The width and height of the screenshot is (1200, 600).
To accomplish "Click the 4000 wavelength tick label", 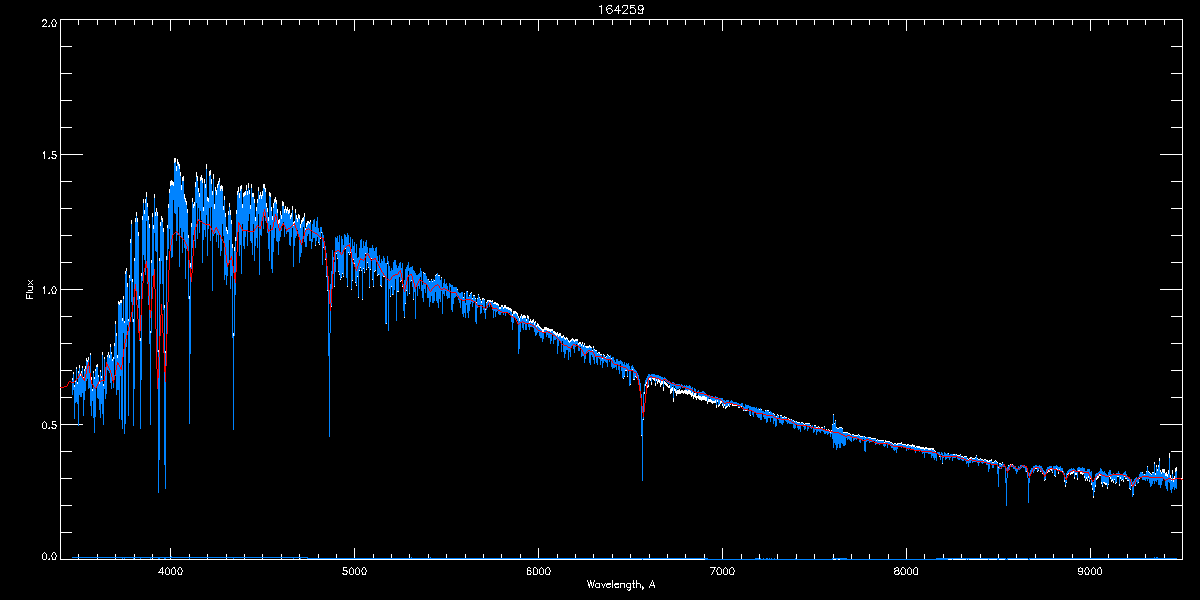I will [170, 572].
